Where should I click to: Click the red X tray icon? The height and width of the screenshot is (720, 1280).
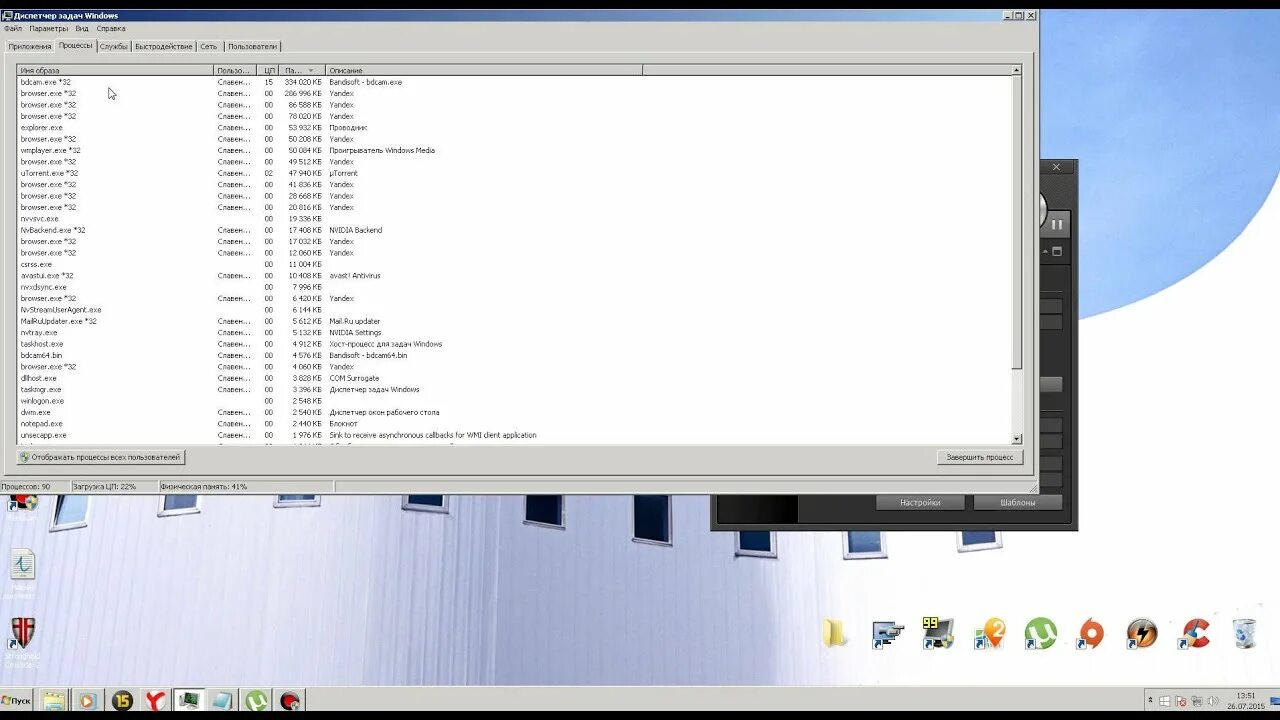tap(1181, 701)
